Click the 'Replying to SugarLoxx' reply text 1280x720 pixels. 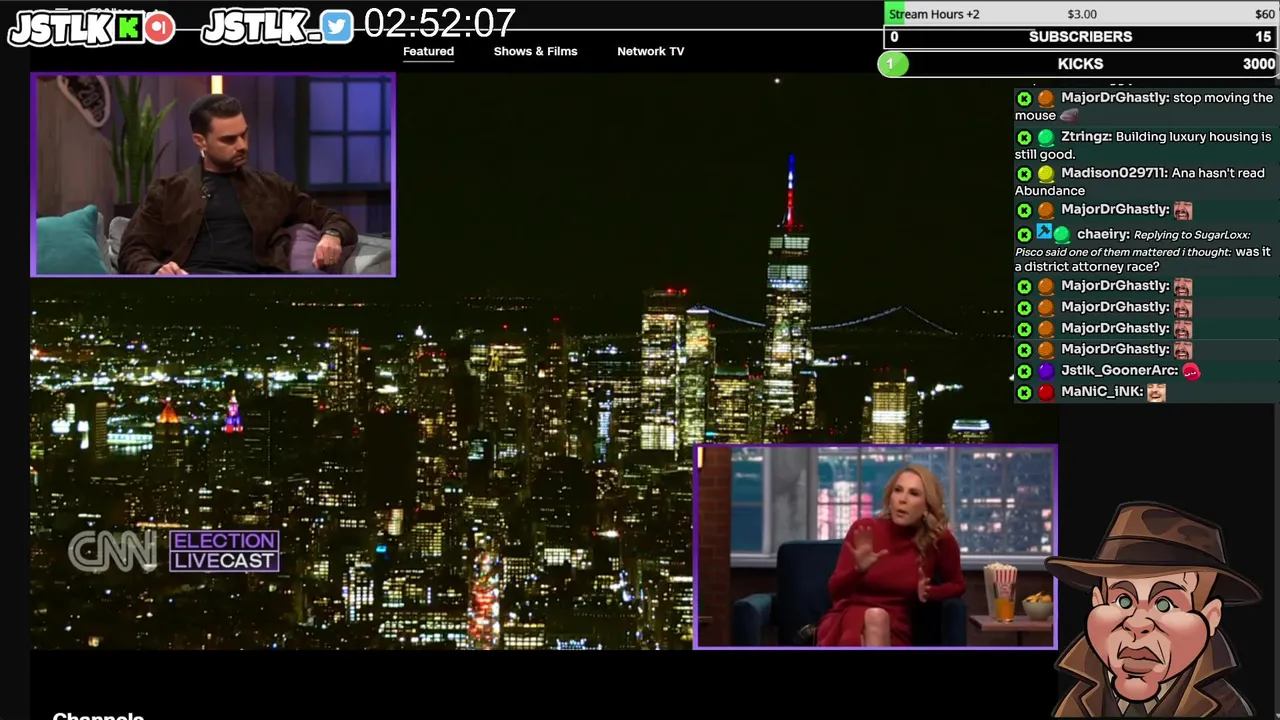(x=1192, y=235)
